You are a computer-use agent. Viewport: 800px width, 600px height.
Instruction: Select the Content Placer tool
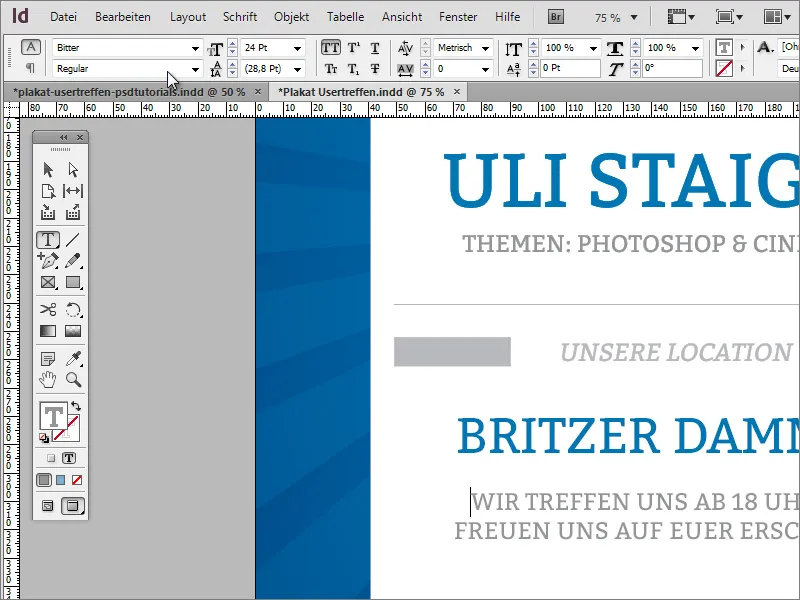click(x=73, y=212)
